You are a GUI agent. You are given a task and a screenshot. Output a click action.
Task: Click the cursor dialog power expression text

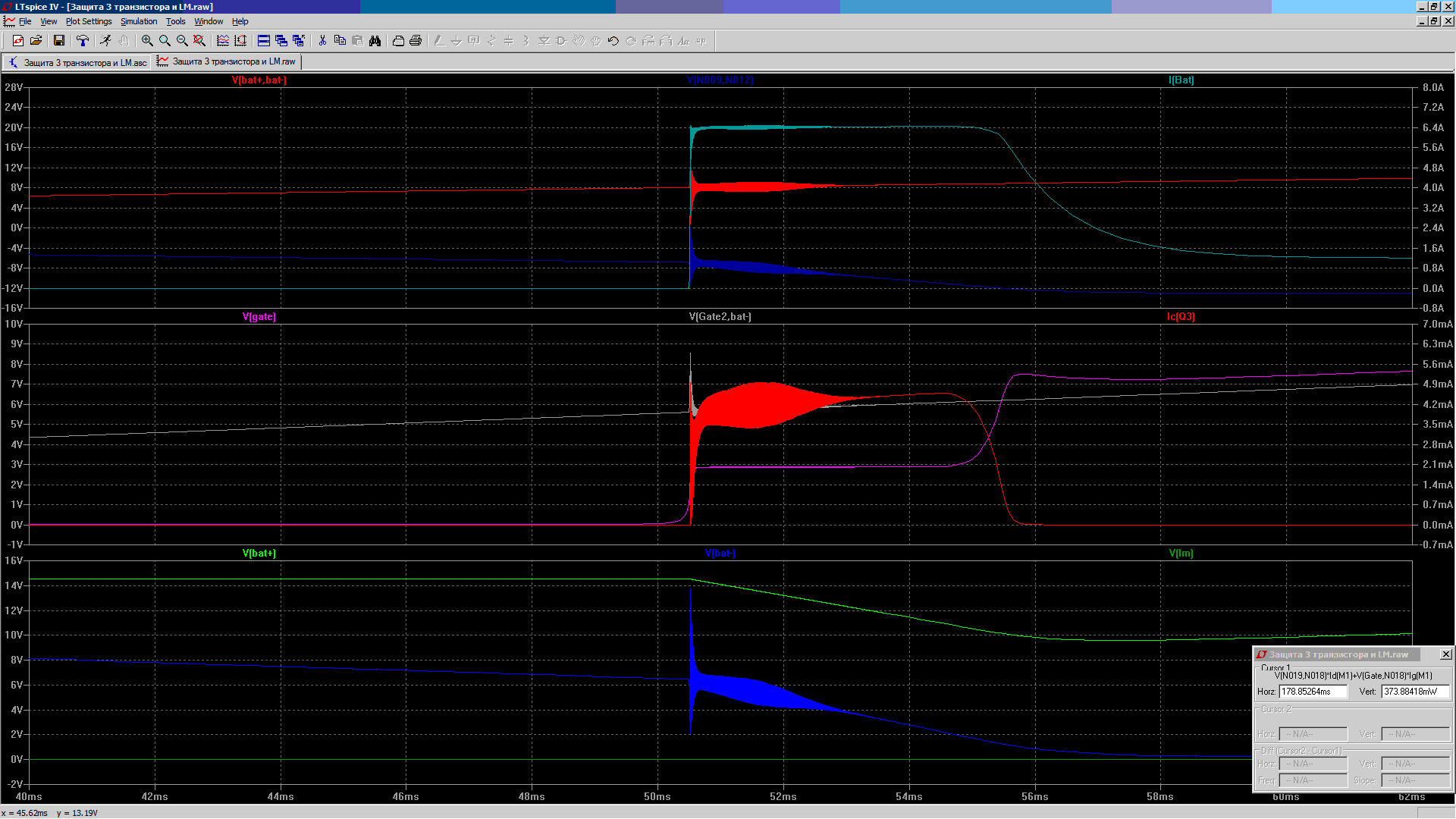(x=1354, y=676)
